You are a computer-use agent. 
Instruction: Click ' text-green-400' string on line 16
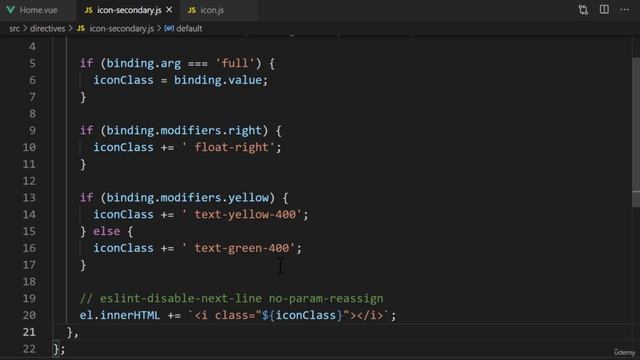coord(238,248)
